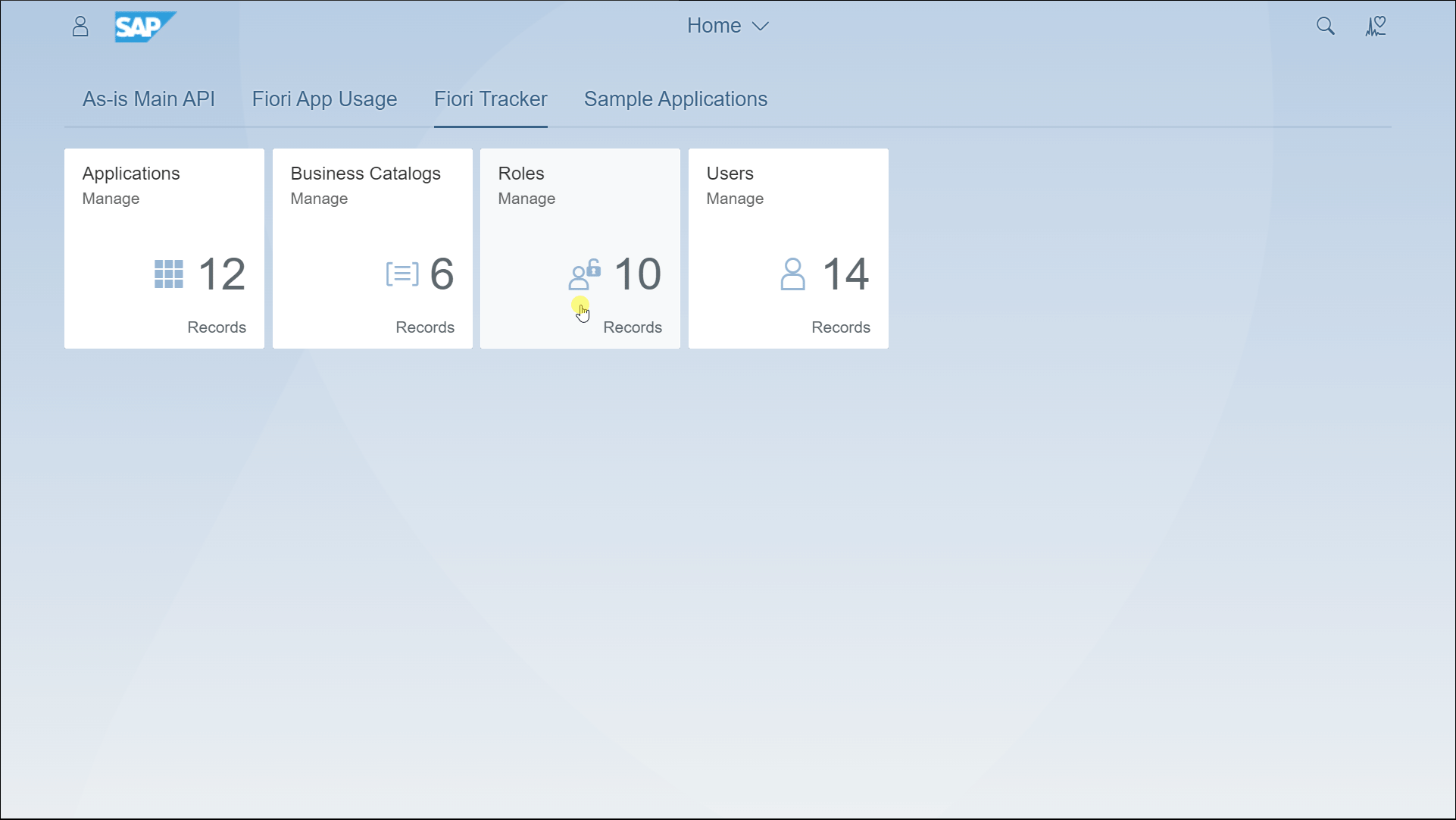Select the Fiori Tracker tab
The image size is (1456, 820).
click(490, 99)
